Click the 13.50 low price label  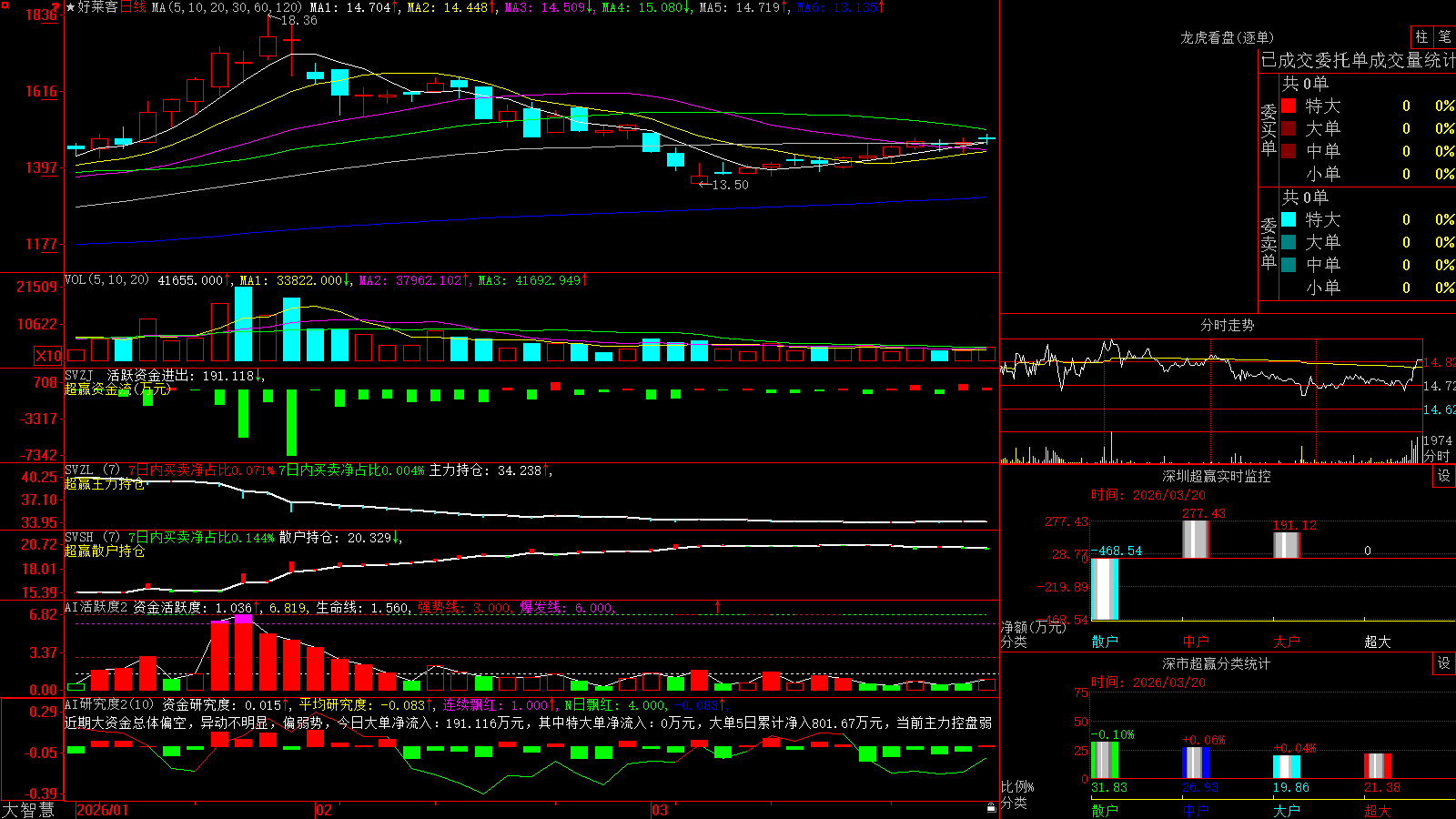(731, 185)
